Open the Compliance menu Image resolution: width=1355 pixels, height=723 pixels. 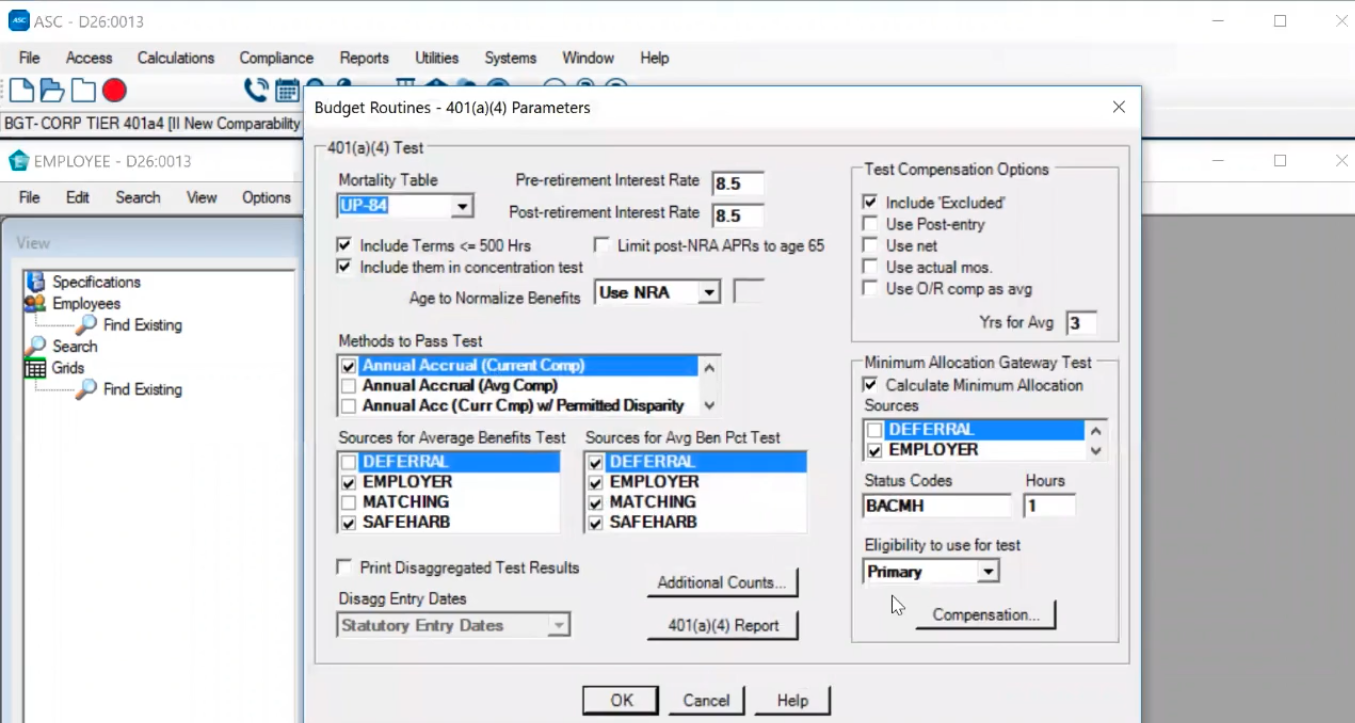(x=276, y=58)
